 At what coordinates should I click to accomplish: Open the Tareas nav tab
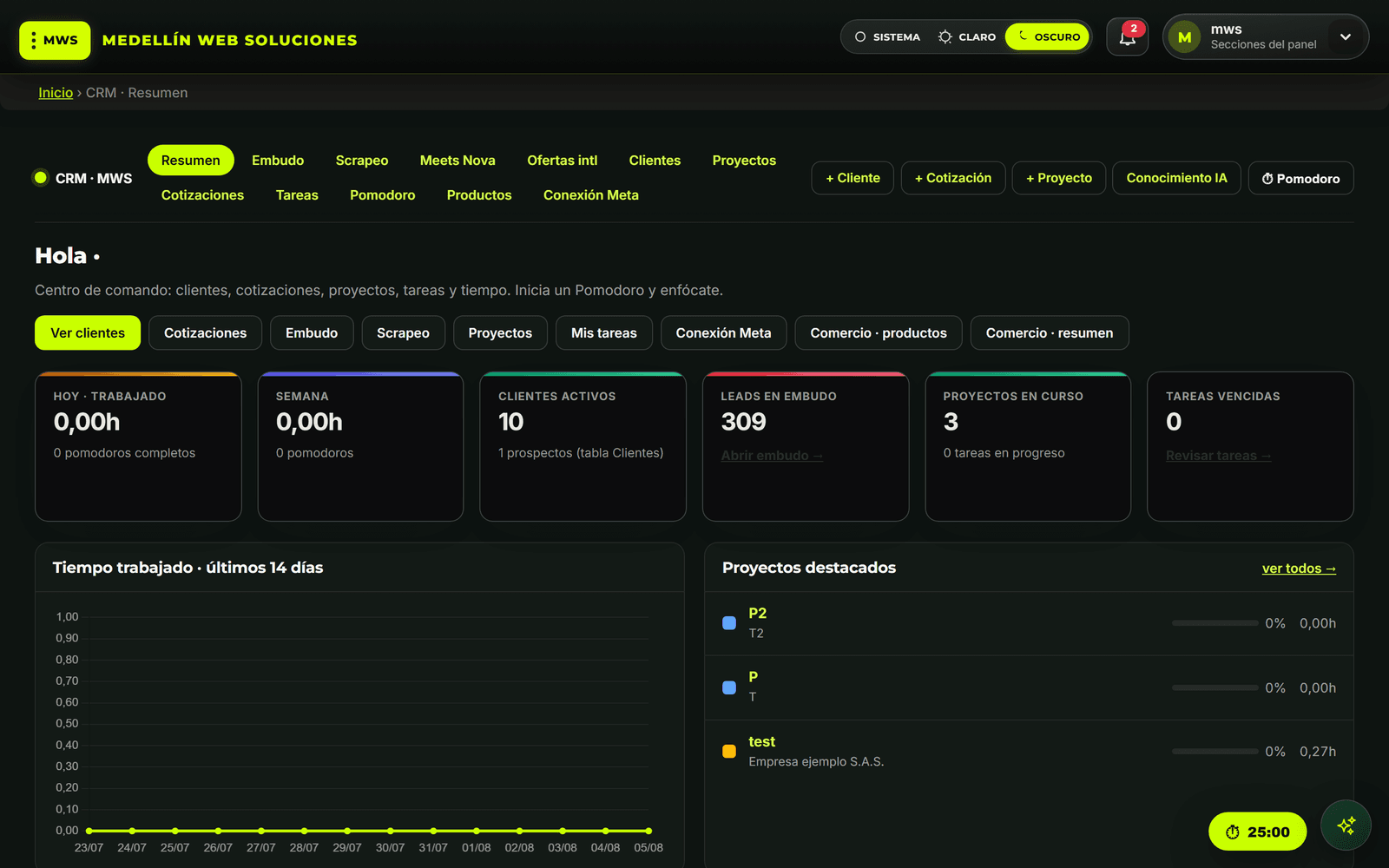click(x=297, y=195)
